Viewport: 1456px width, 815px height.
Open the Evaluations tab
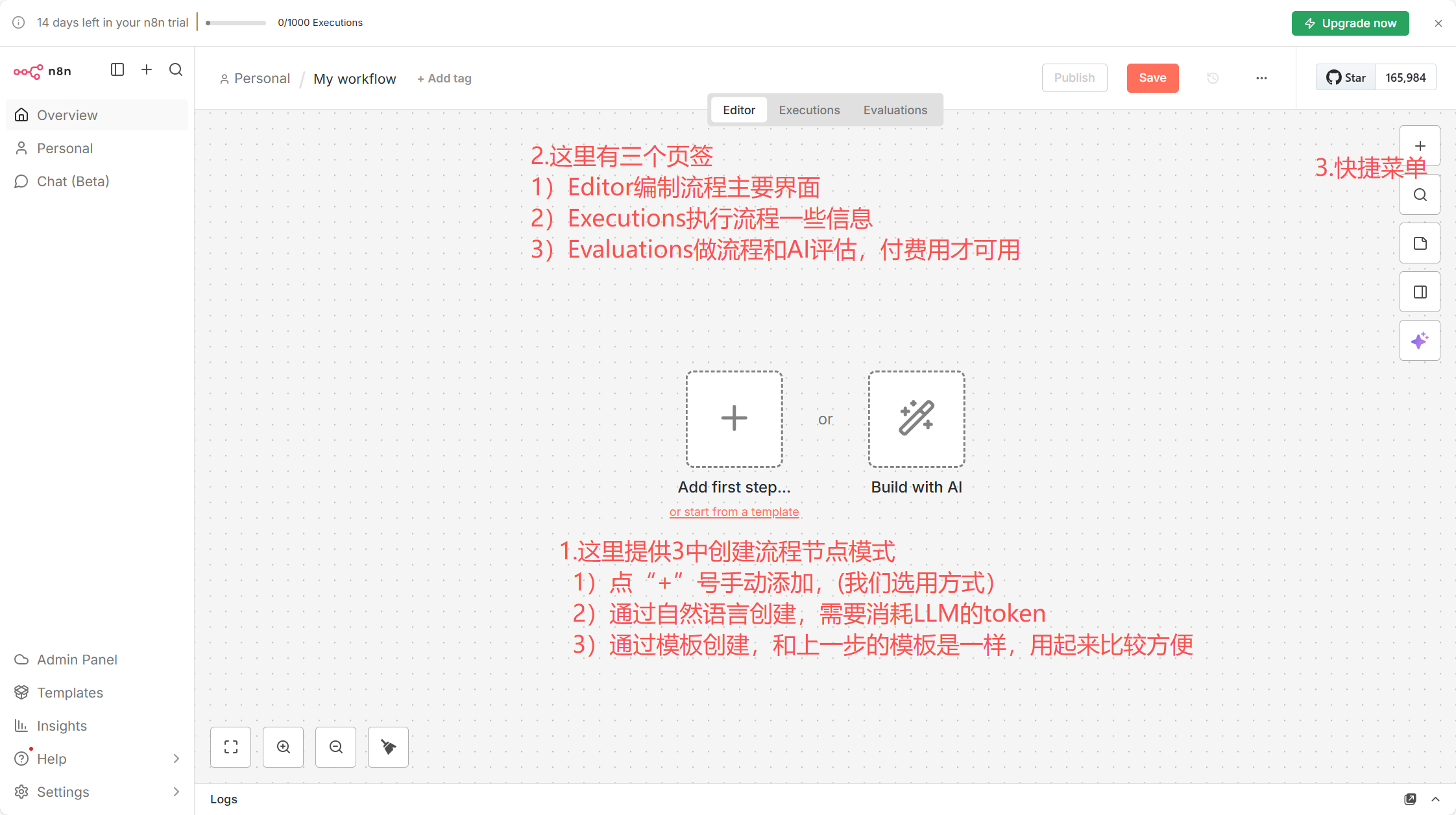coord(895,110)
